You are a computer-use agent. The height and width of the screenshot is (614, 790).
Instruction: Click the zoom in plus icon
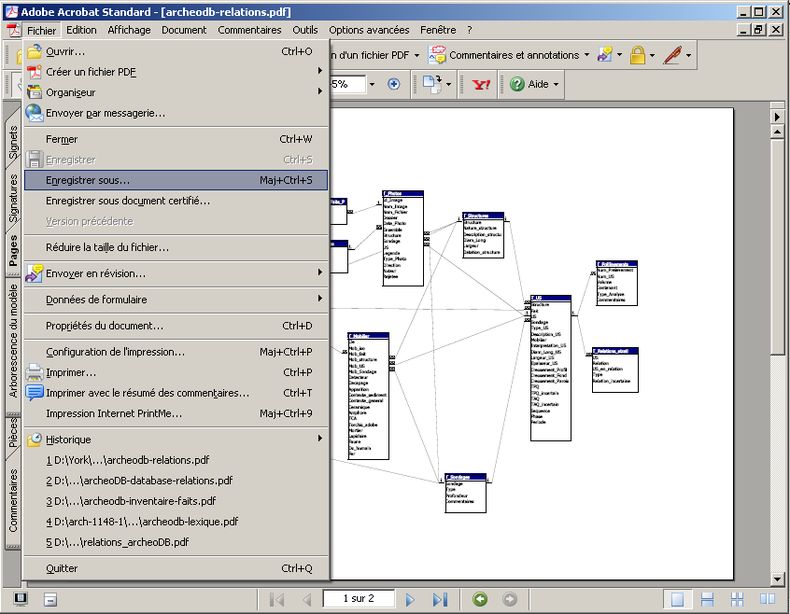tap(393, 84)
